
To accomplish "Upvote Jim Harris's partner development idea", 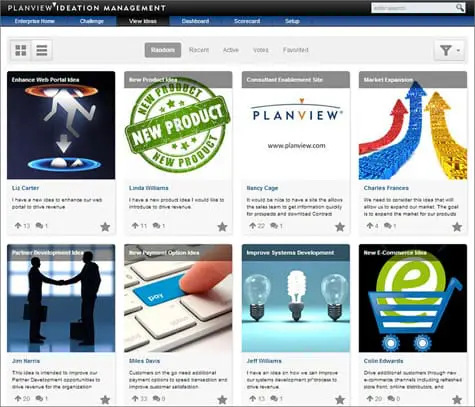I will pos(18,398).
